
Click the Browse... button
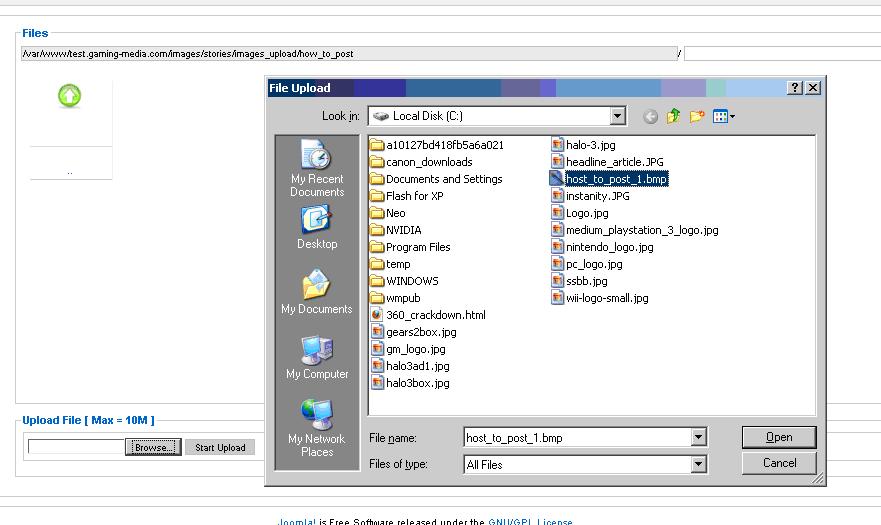coord(153,447)
